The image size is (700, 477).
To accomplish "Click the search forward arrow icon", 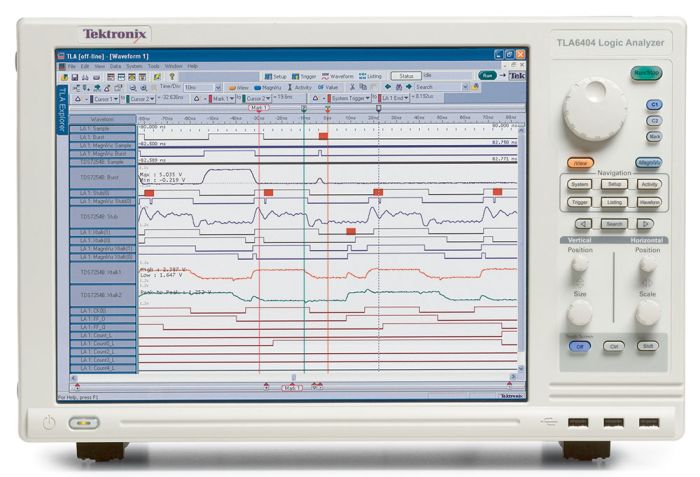I will point(408,87).
